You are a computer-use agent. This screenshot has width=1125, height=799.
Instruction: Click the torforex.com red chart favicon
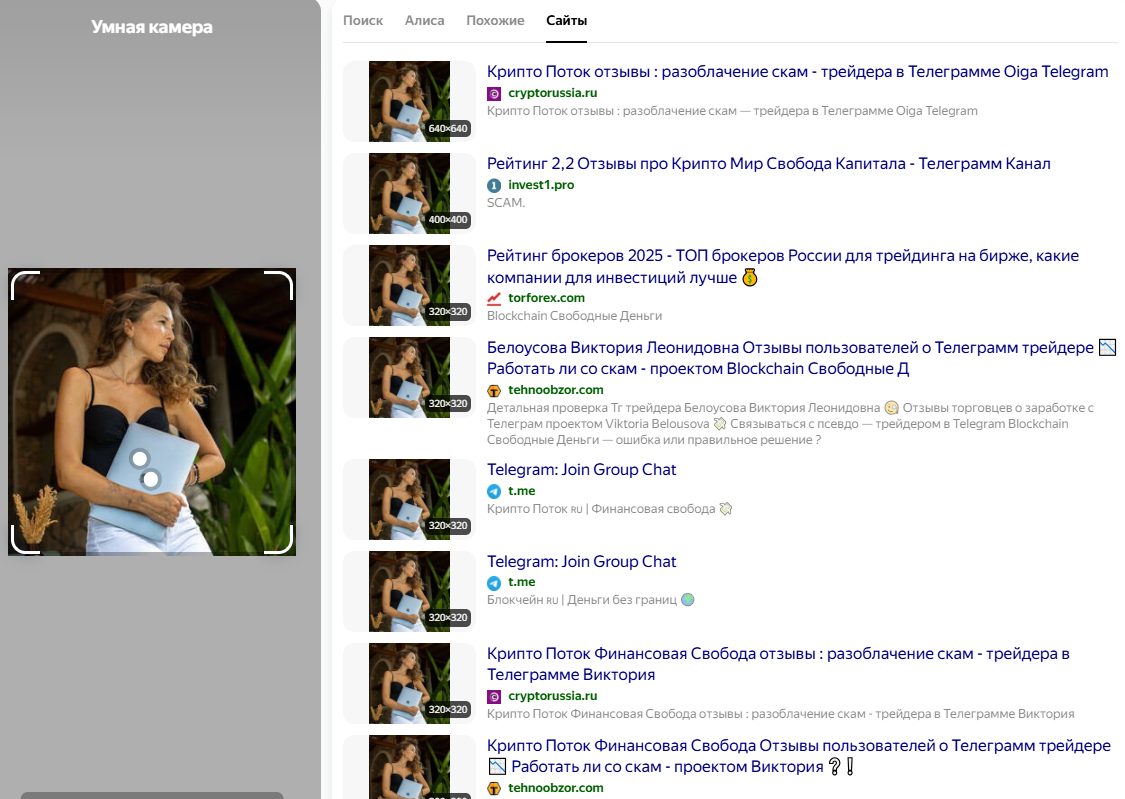point(494,298)
